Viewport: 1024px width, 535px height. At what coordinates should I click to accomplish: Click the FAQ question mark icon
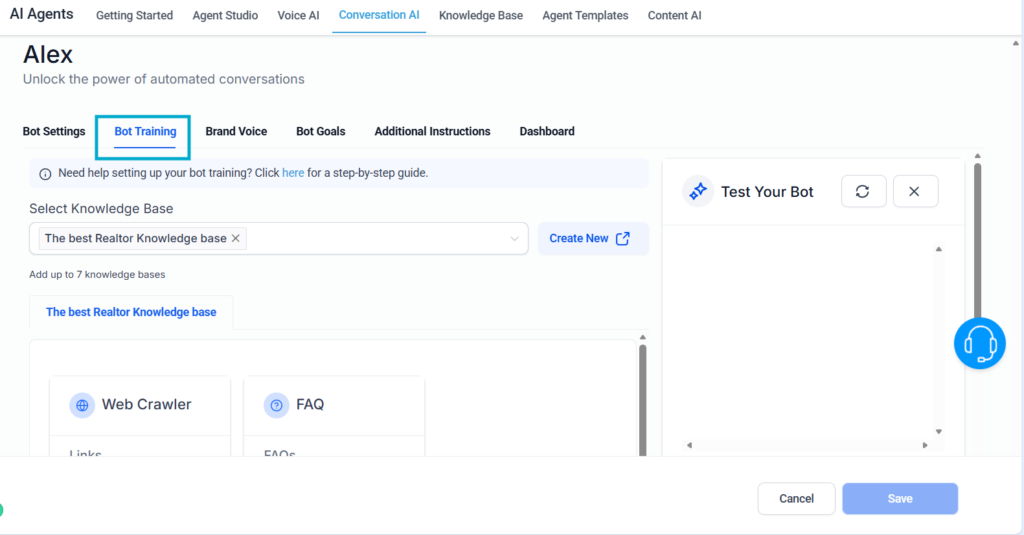[276, 405]
